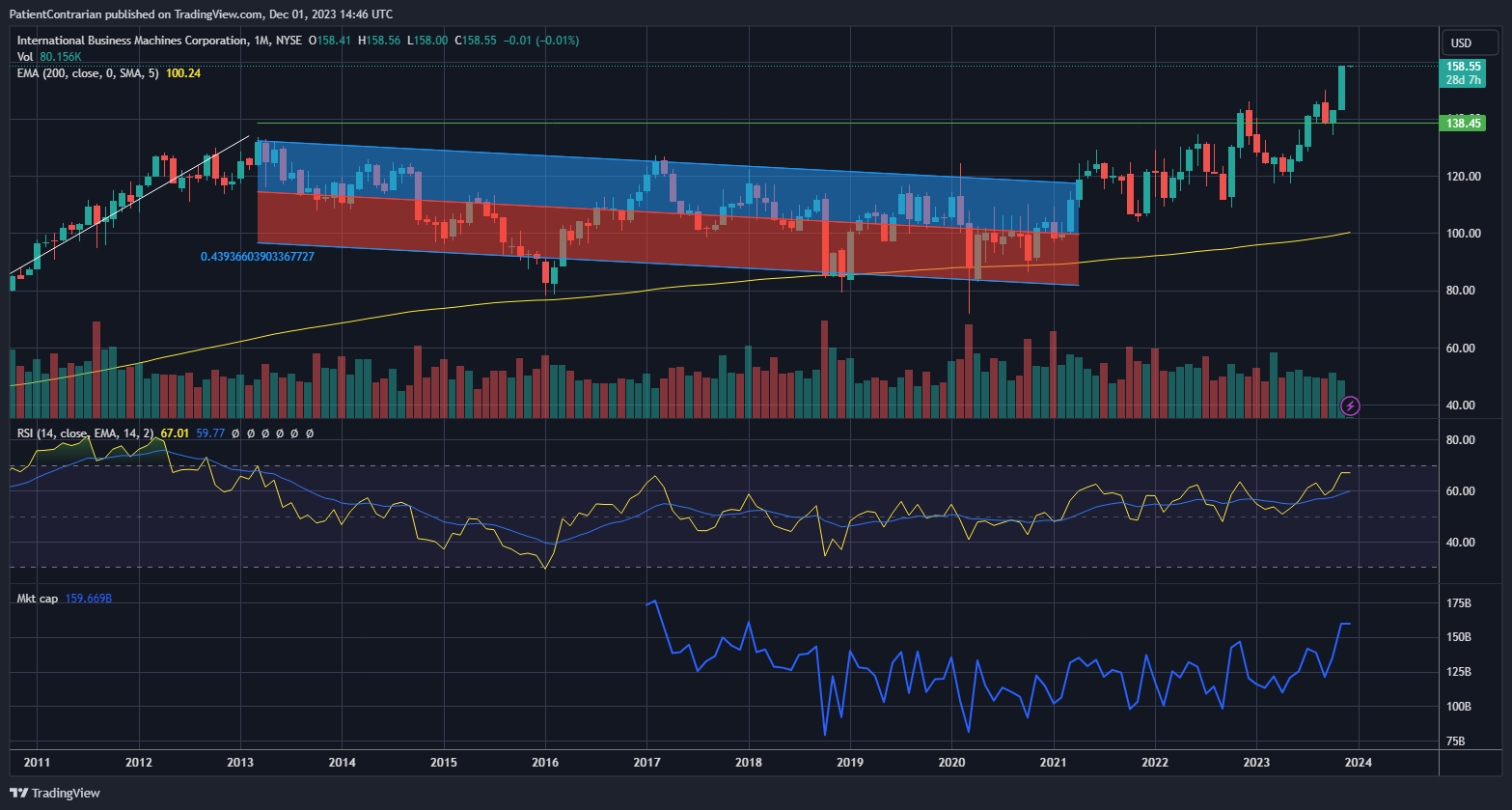Click the change value −0.01 (−0.01%)
Viewport: 1512px width, 810px height.
click(541, 41)
